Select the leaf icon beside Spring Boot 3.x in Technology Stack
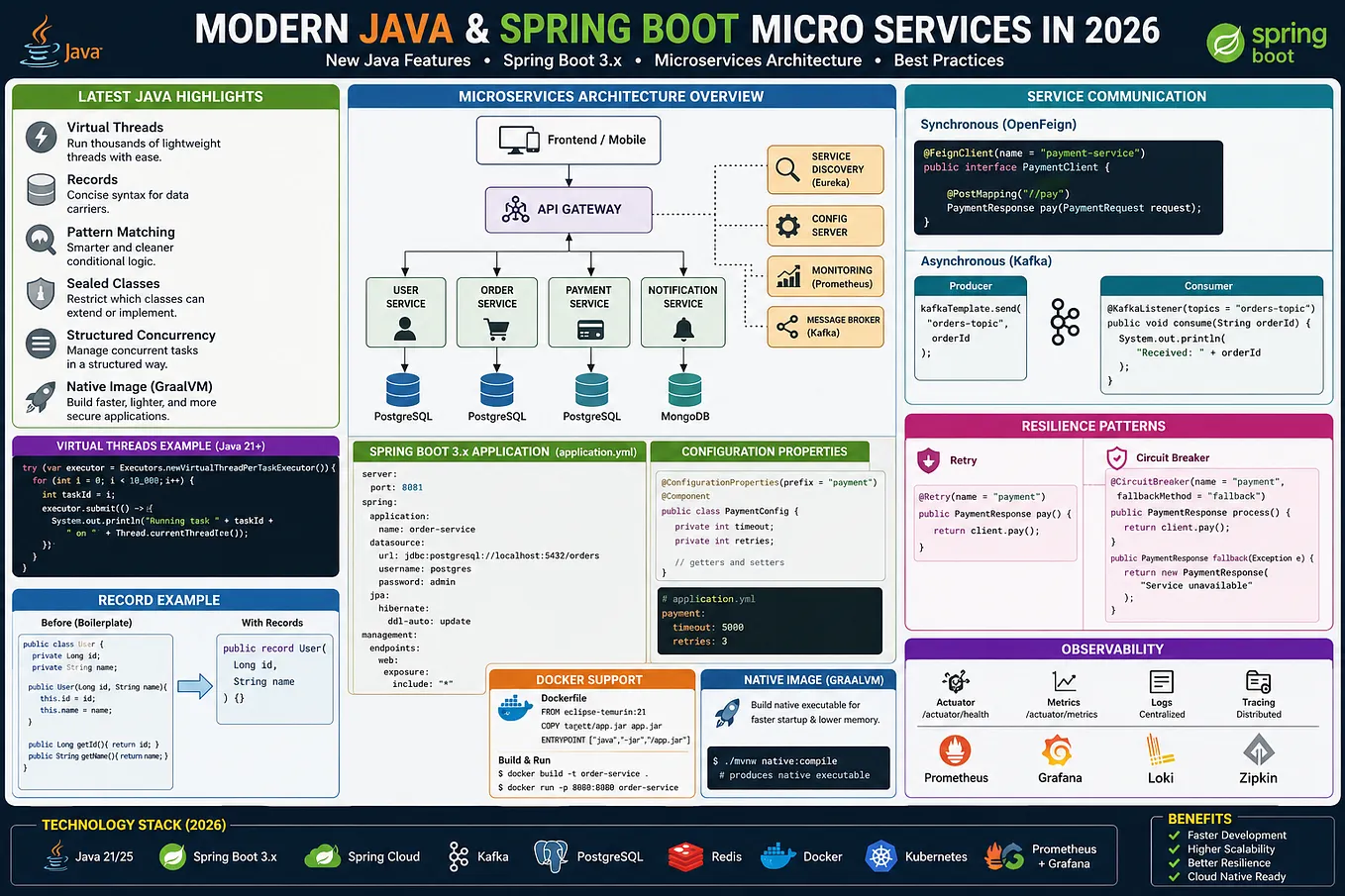 pyautogui.click(x=173, y=855)
